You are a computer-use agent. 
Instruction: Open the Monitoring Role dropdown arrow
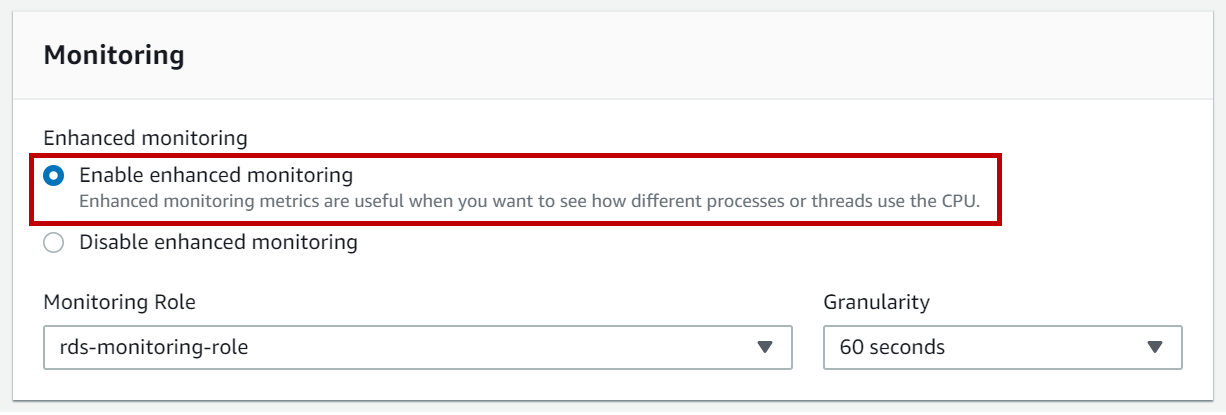[x=765, y=348]
